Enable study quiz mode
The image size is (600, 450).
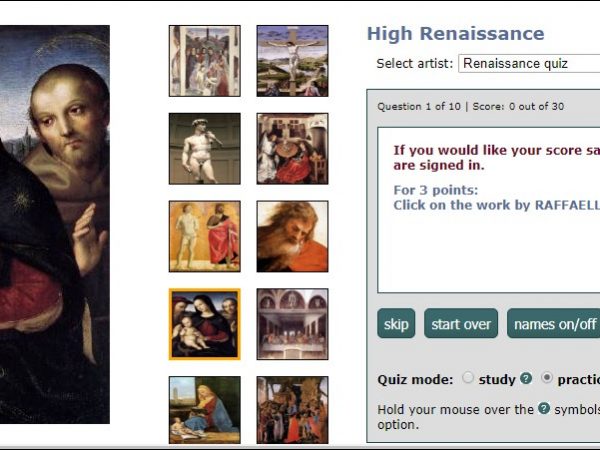468,379
